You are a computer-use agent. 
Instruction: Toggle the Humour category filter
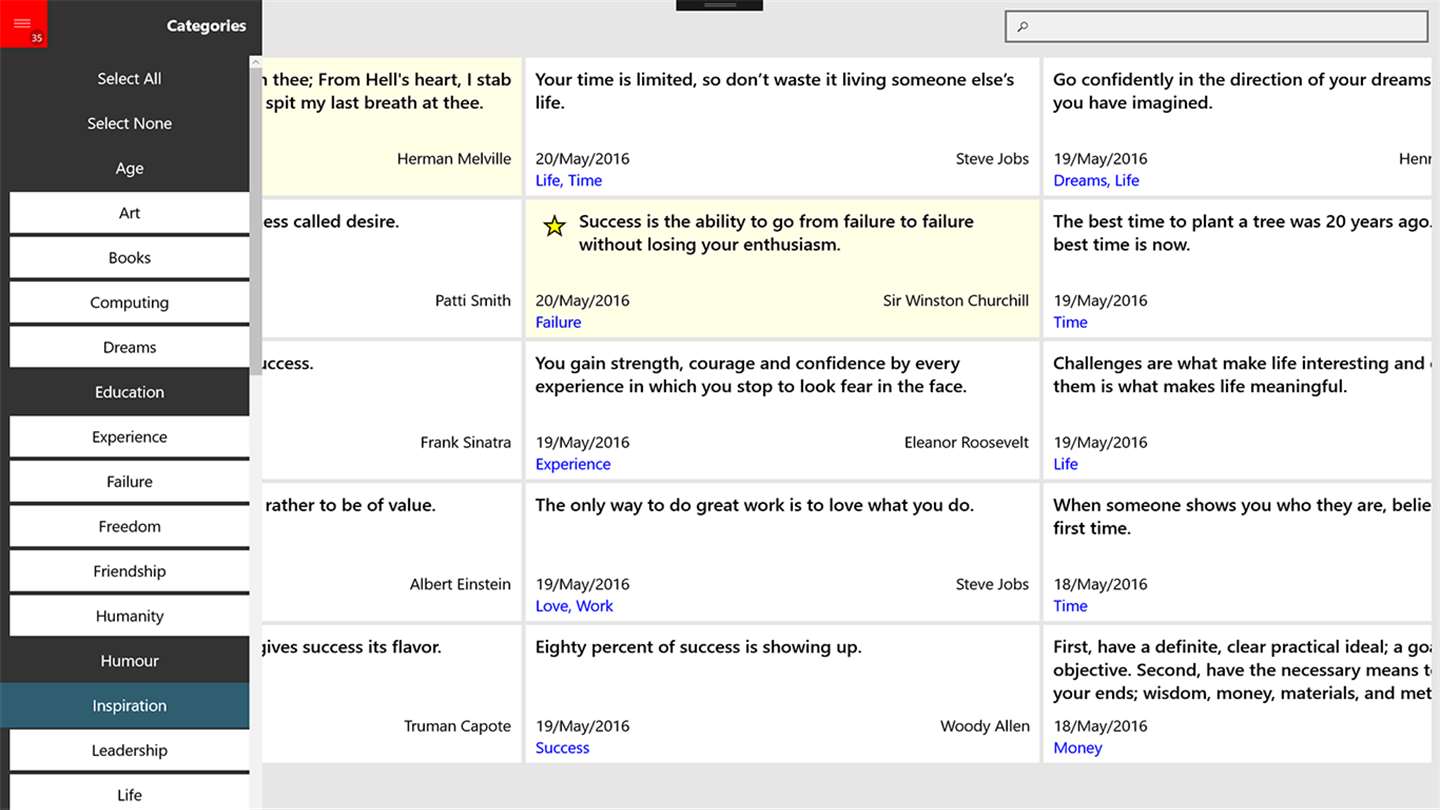click(129, 661)
